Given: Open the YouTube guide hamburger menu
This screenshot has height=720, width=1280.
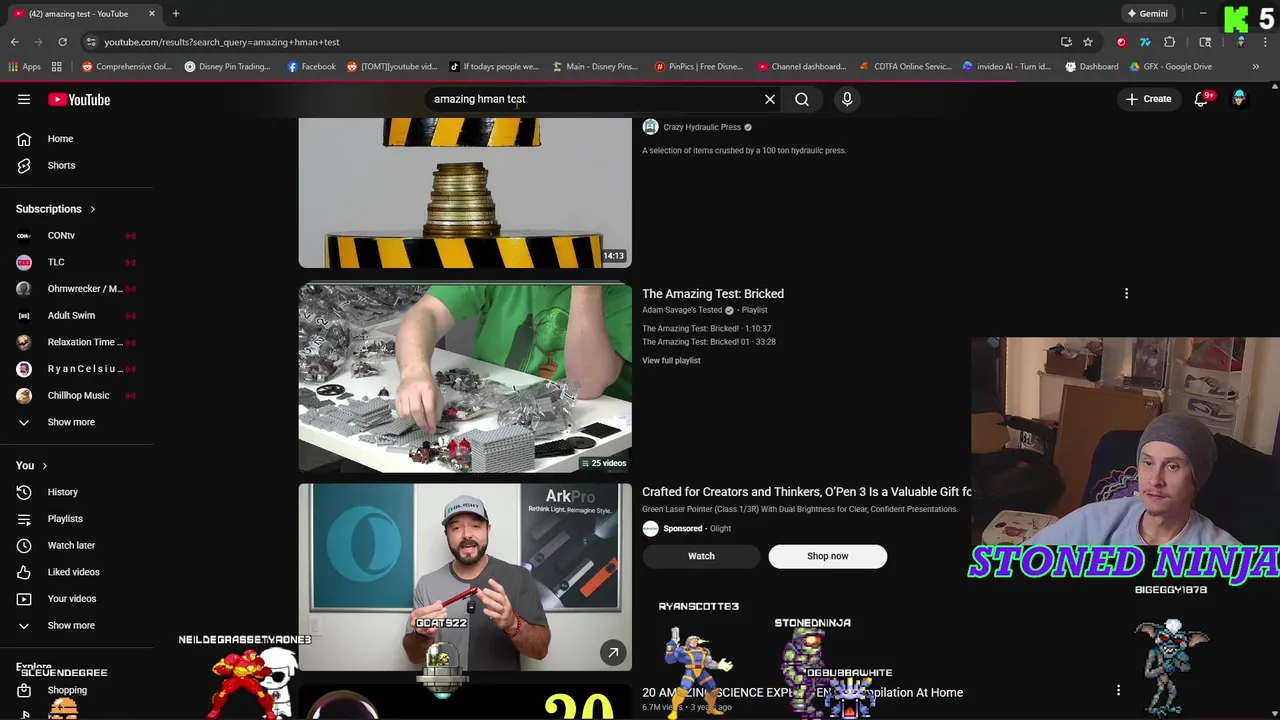Looking at the screenshot, I should coord(24,99).
